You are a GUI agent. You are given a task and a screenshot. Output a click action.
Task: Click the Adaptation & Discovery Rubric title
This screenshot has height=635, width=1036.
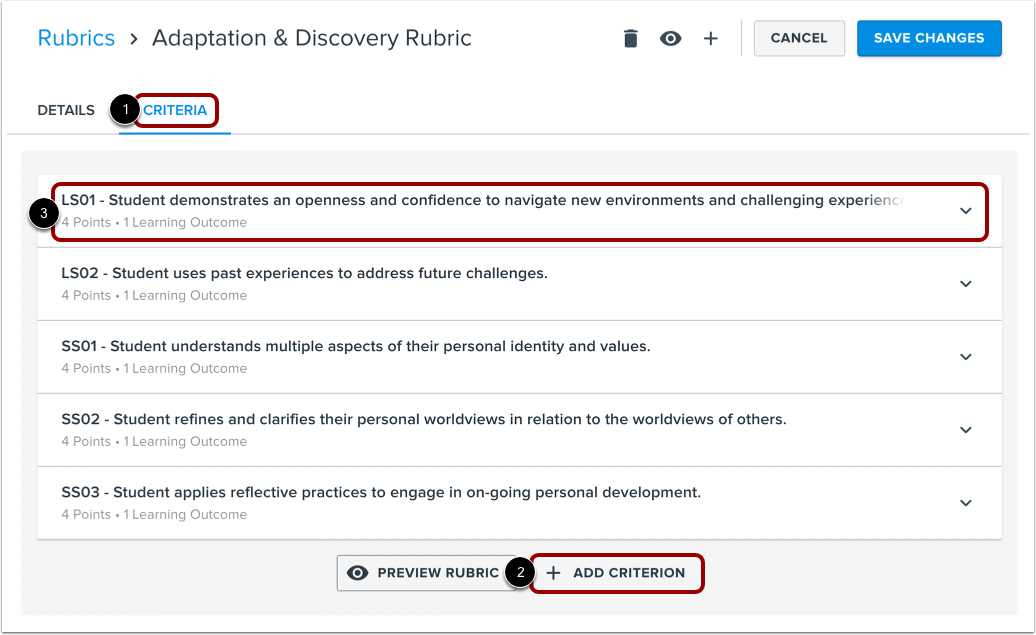click(x=311, y=38)
